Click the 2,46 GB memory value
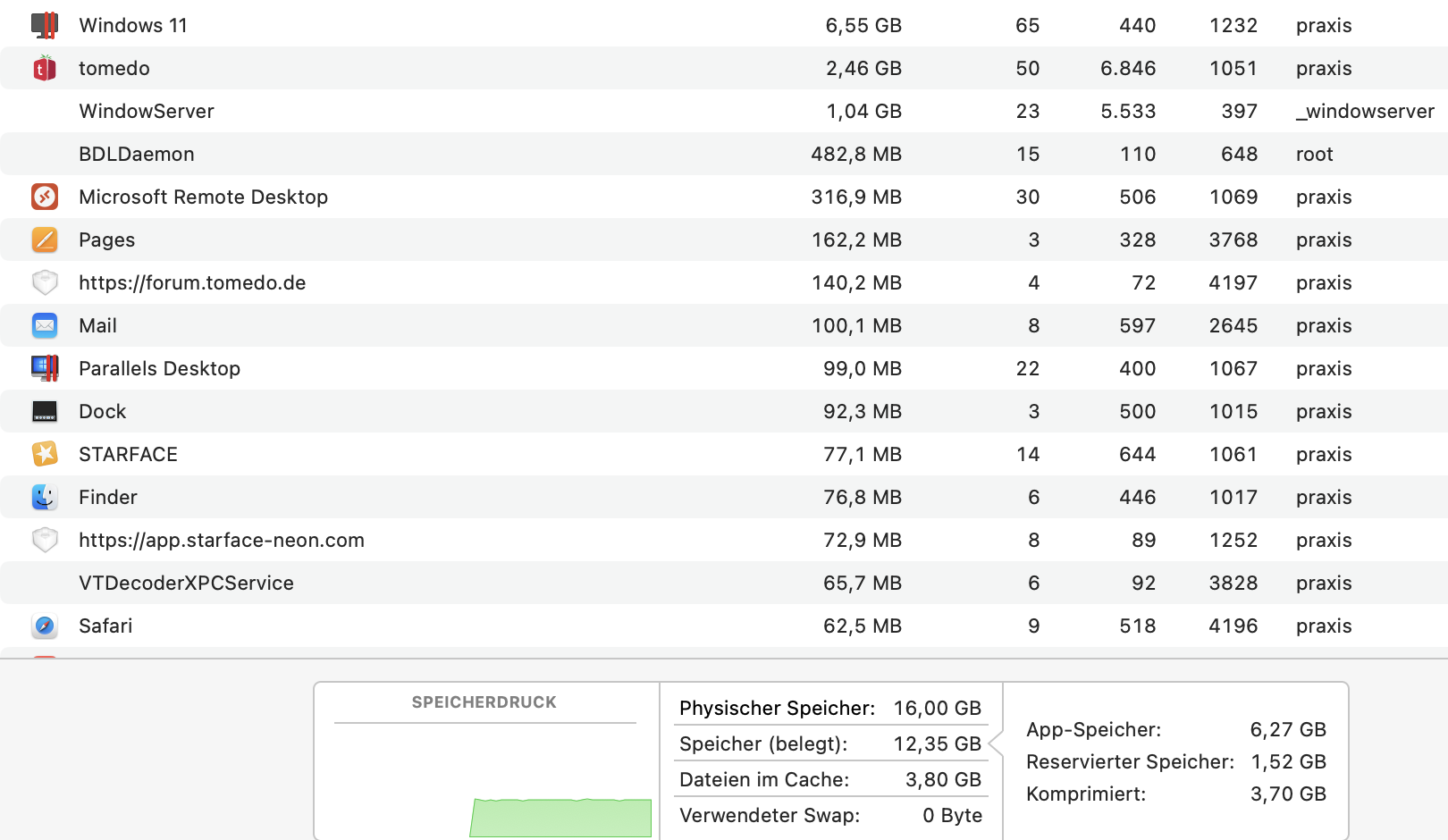 [863, 68]
